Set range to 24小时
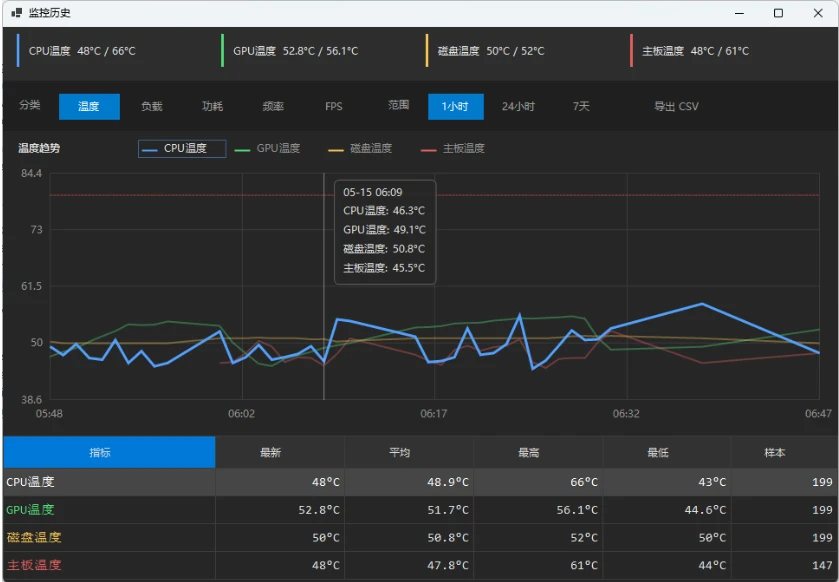 tap(518, 106)
